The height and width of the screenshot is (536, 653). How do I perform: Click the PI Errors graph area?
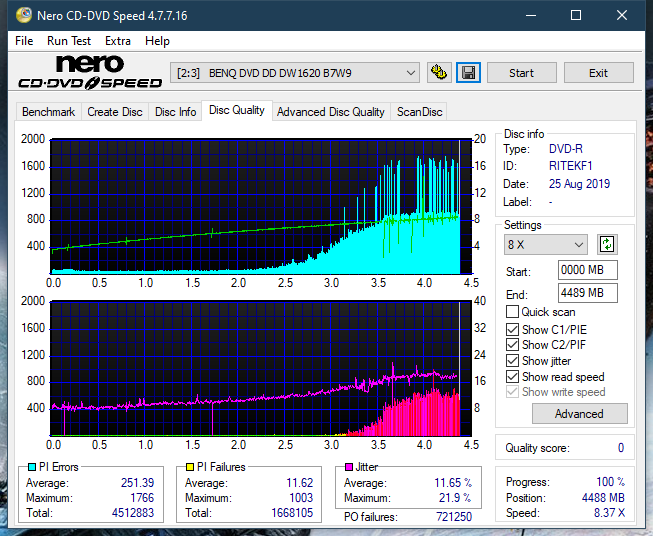point(261,206)
